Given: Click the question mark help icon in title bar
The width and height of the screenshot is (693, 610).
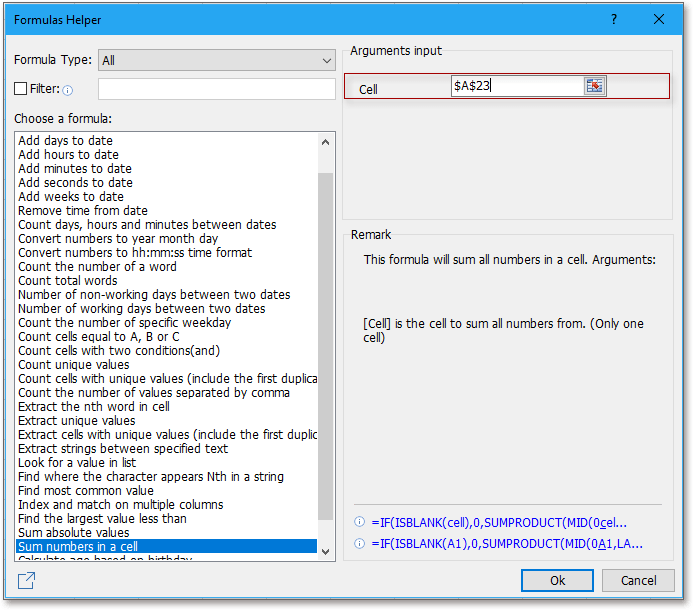Looking at the screenshot, I should [x=613, y=19].
